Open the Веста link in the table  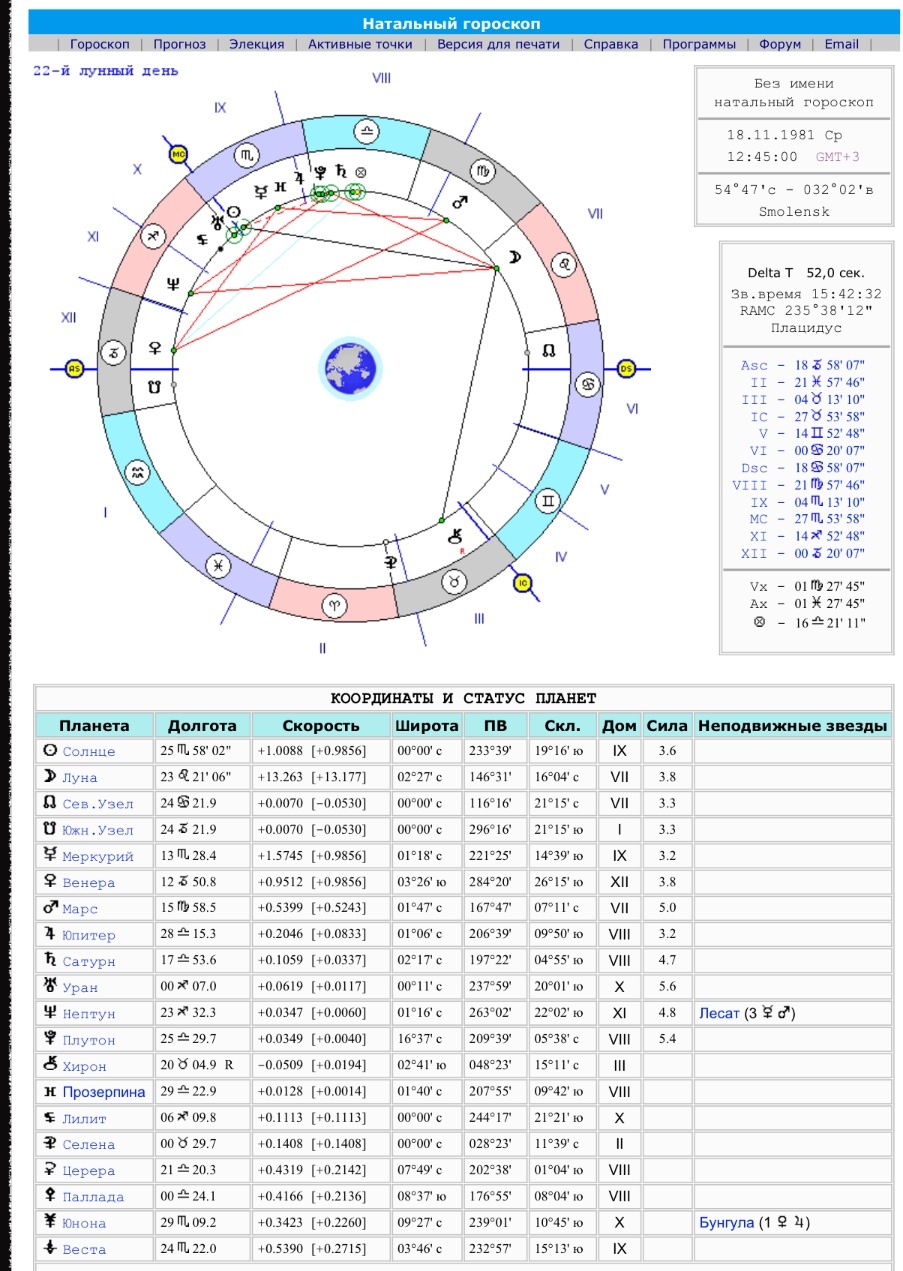[x=84, y=1249]
